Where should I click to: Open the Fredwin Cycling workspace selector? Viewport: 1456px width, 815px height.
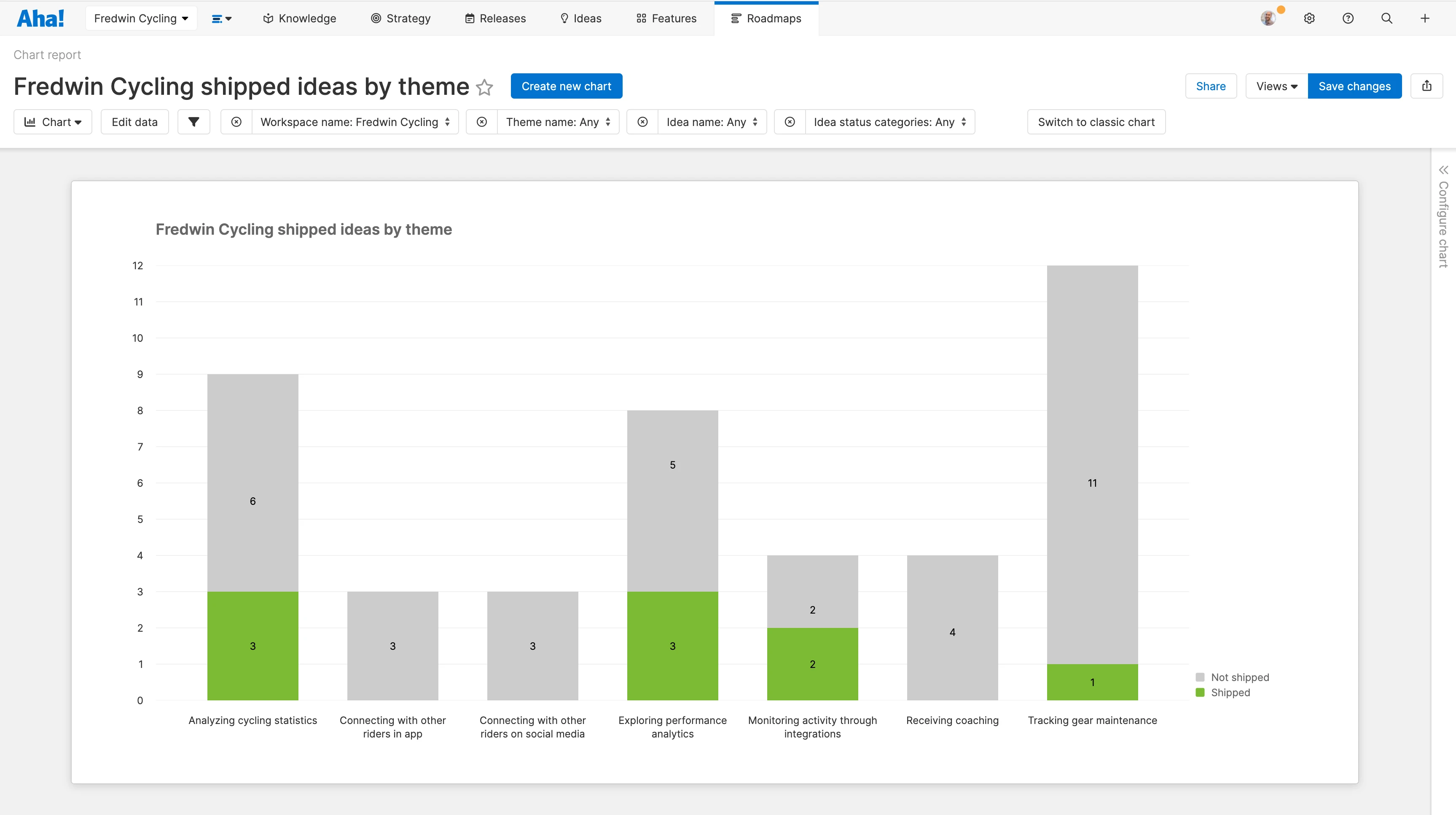coord(141,18)
